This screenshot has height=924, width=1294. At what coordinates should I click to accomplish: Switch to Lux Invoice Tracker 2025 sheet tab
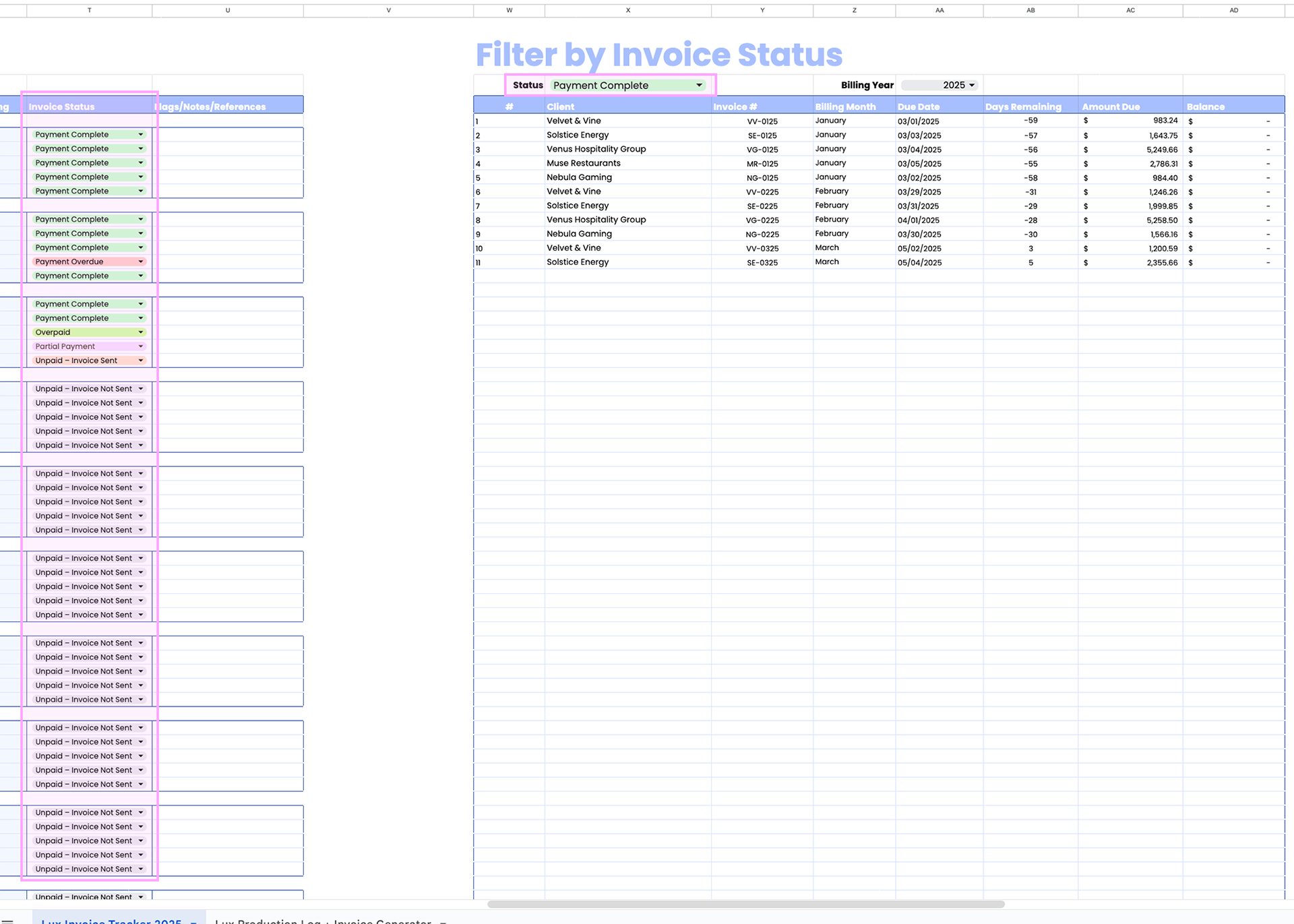(x=111, y=920)
